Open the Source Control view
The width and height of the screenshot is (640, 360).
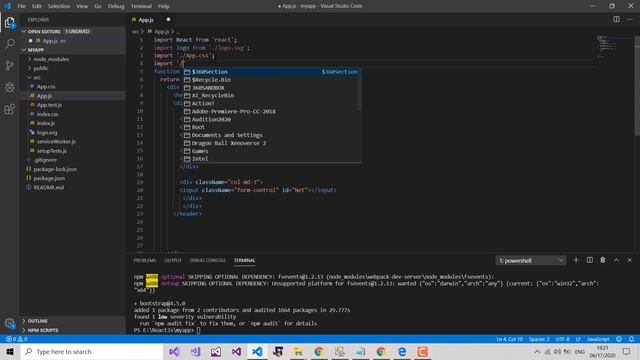10,65
